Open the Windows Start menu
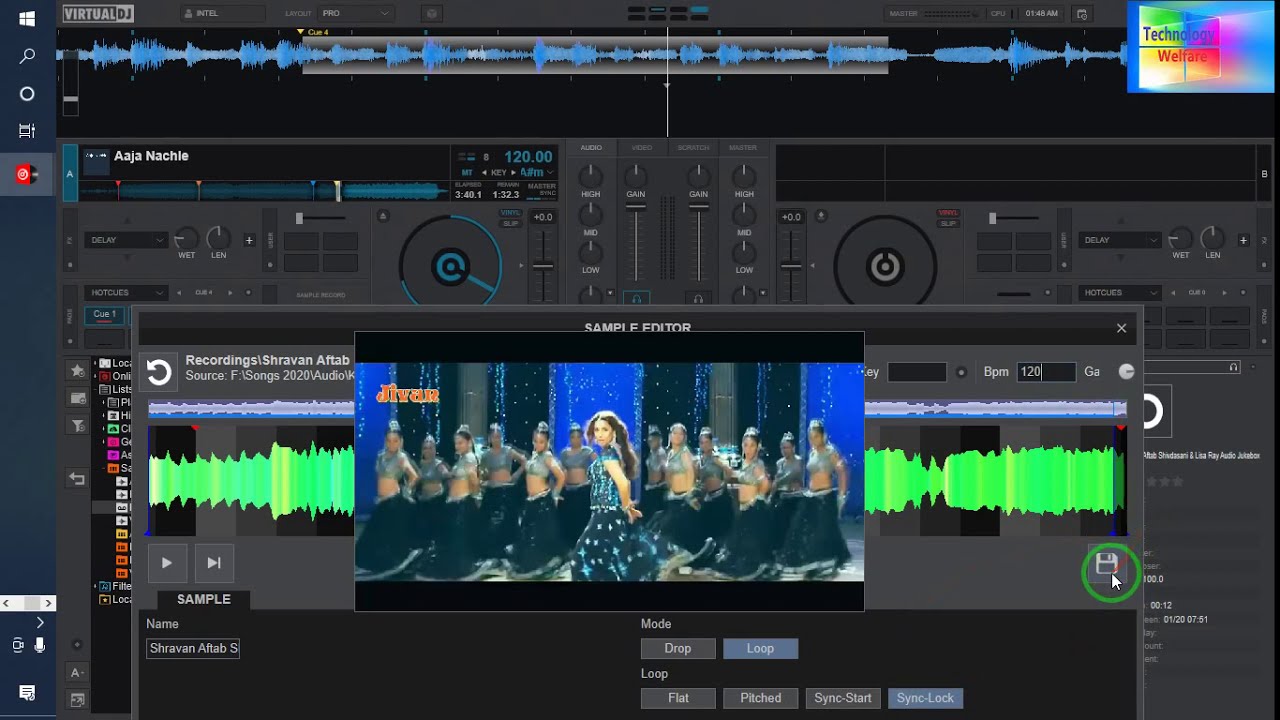The image size is (1280, 720). (x=27, y=19)
